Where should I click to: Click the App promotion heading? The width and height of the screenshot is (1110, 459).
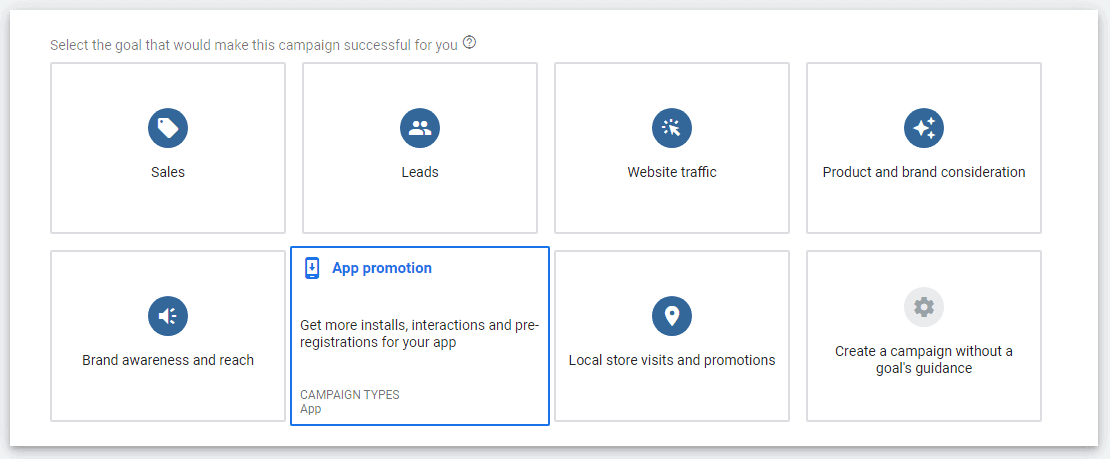(382, 268)
